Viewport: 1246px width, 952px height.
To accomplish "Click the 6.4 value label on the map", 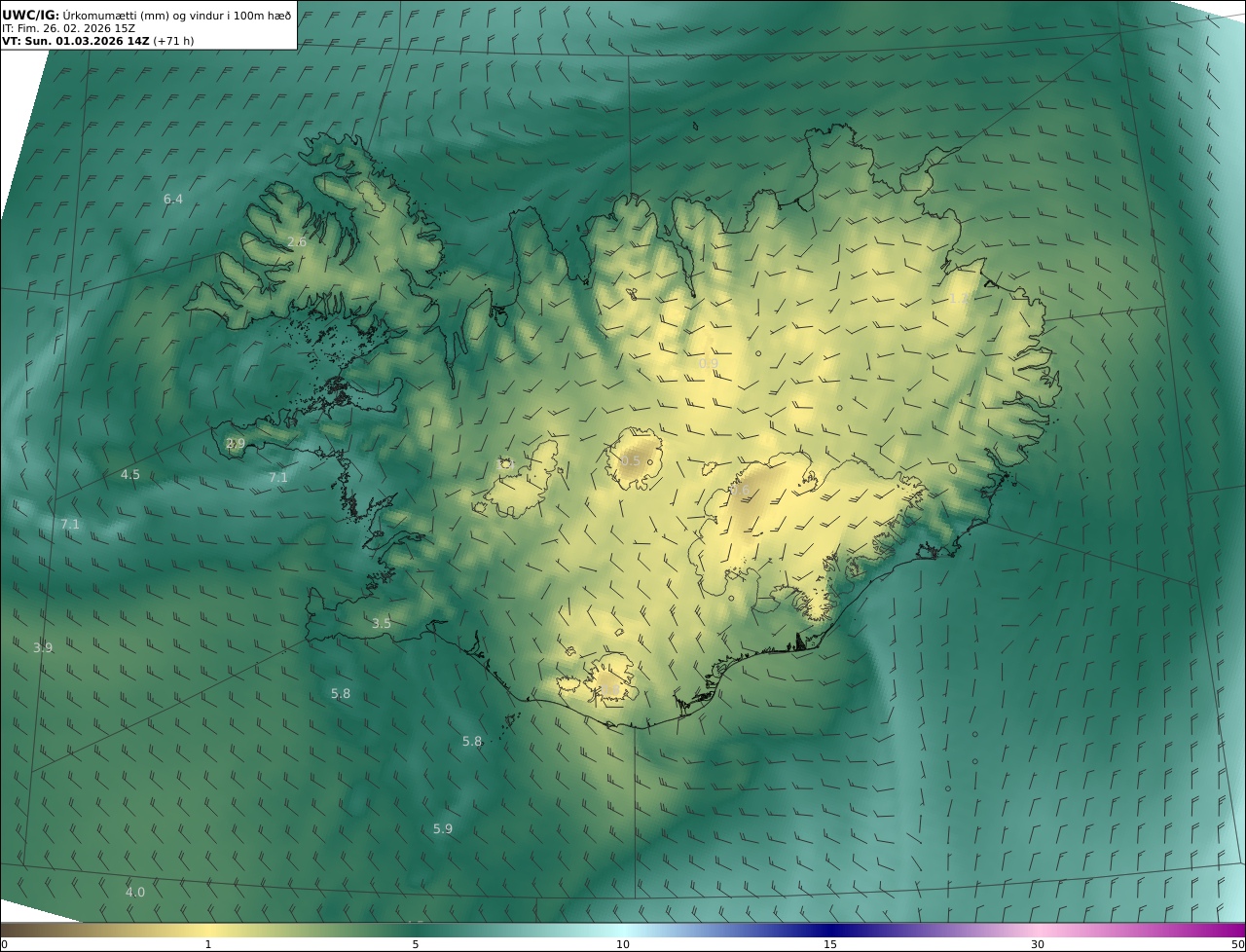I will [173, 200].
